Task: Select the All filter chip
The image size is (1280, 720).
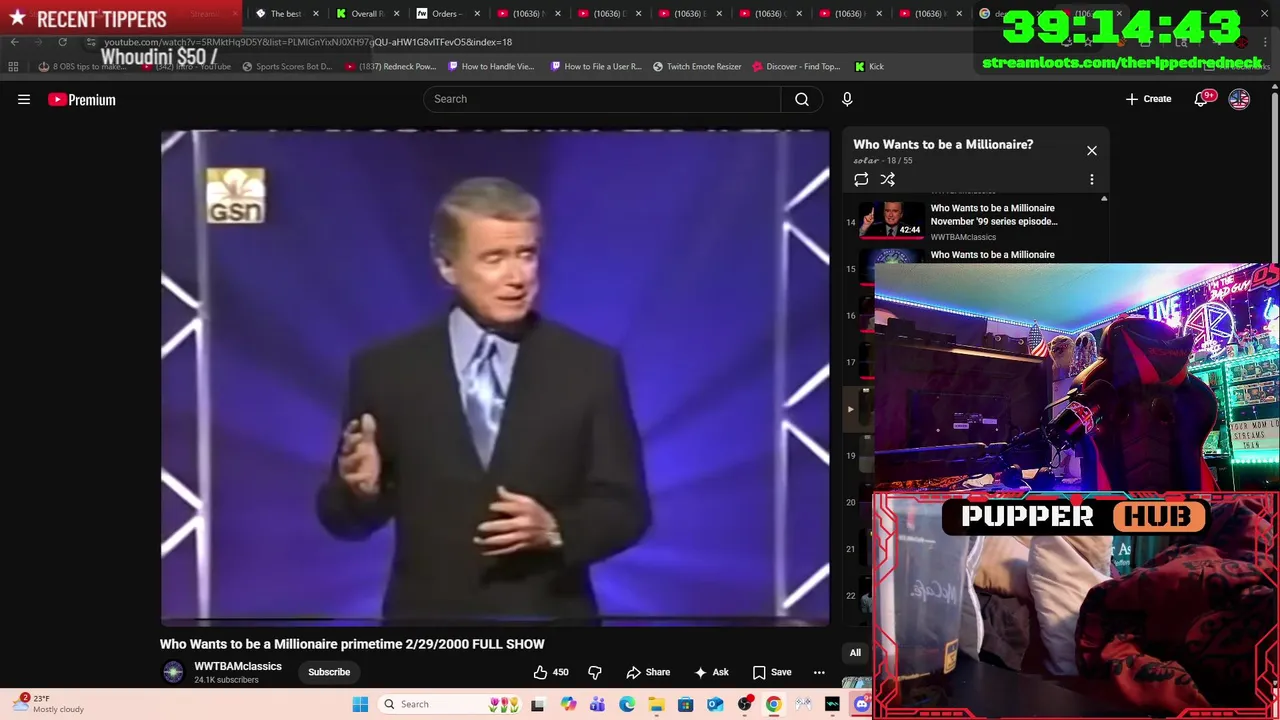Action: click(x=855, y=653)
